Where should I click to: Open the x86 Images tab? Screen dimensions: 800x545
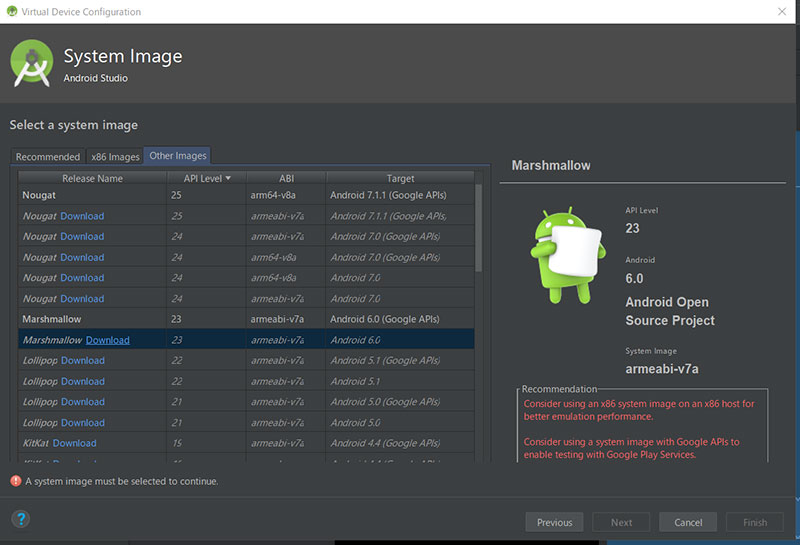point(115,156)
